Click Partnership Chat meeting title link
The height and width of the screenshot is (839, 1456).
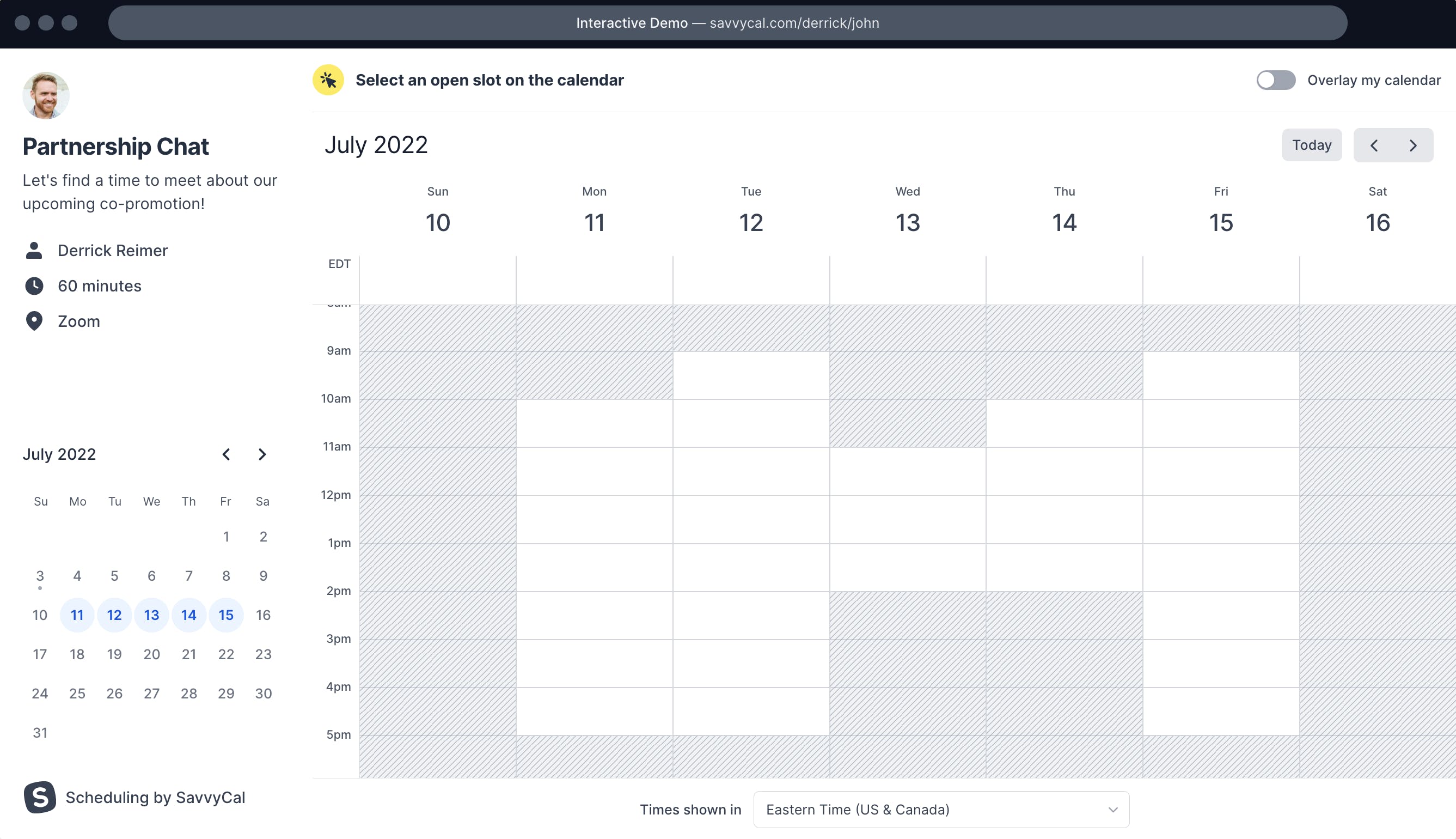click(x=115, y=146)
